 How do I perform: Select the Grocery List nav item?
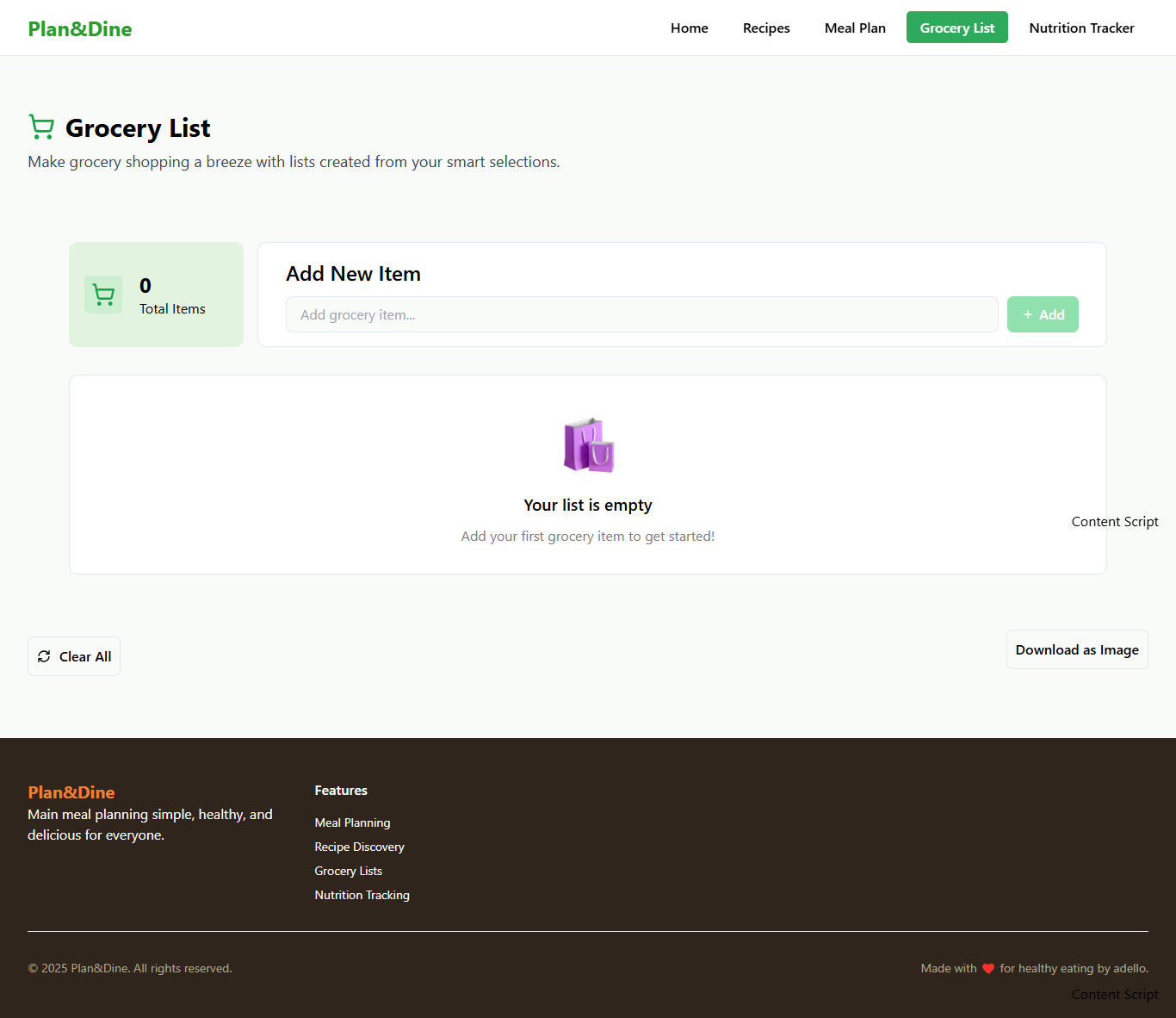pyautogui.click(x=956, y=27)
